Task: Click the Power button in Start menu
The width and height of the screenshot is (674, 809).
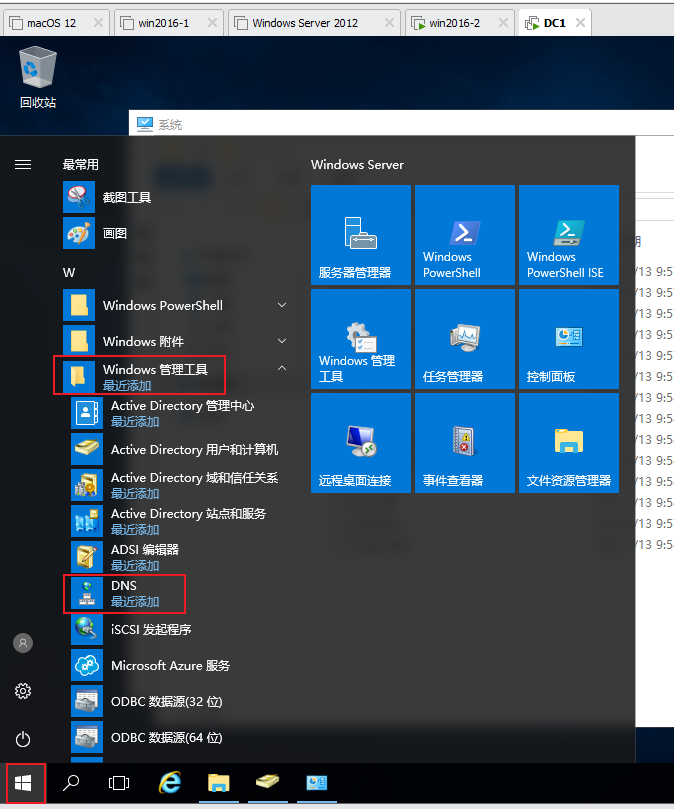Action: point(23,739)
